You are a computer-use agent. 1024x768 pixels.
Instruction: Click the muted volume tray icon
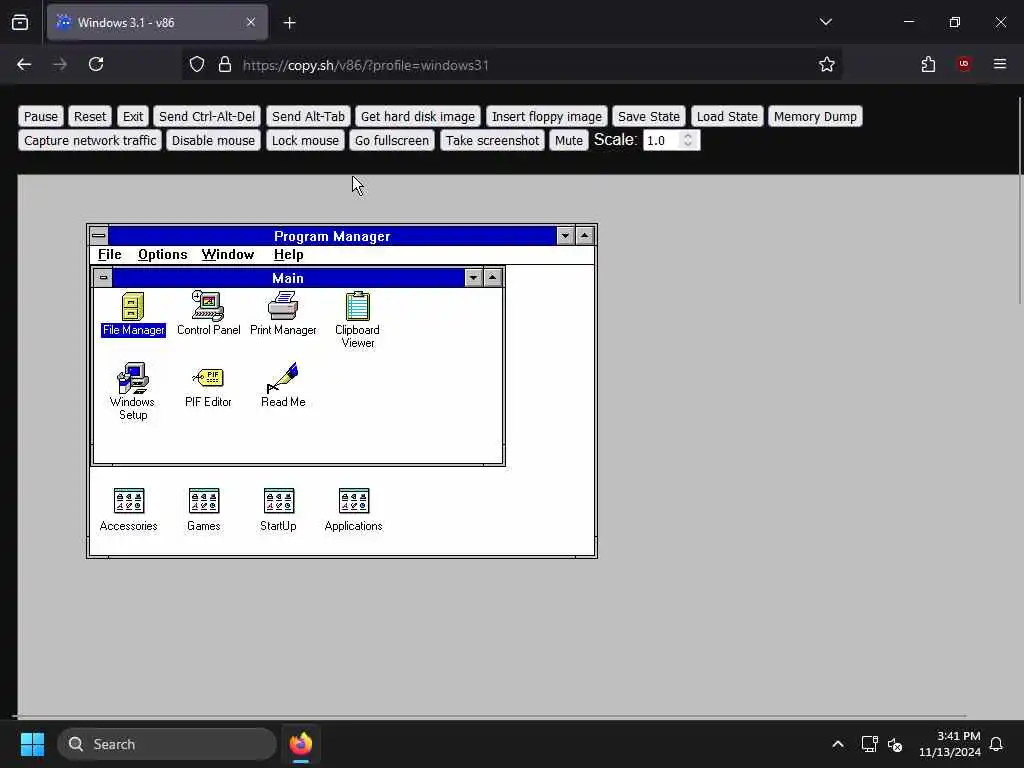(x=895, y=744)
